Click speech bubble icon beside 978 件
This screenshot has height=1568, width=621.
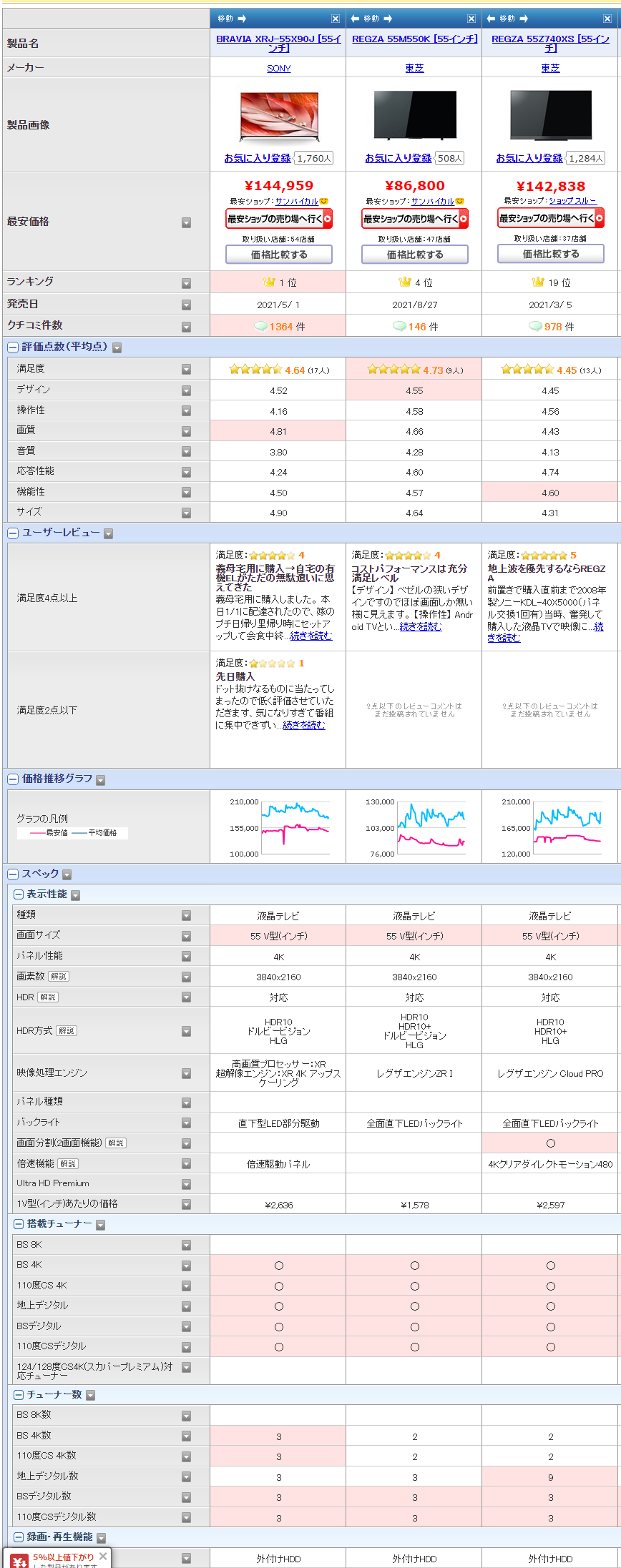click(535, 327)
